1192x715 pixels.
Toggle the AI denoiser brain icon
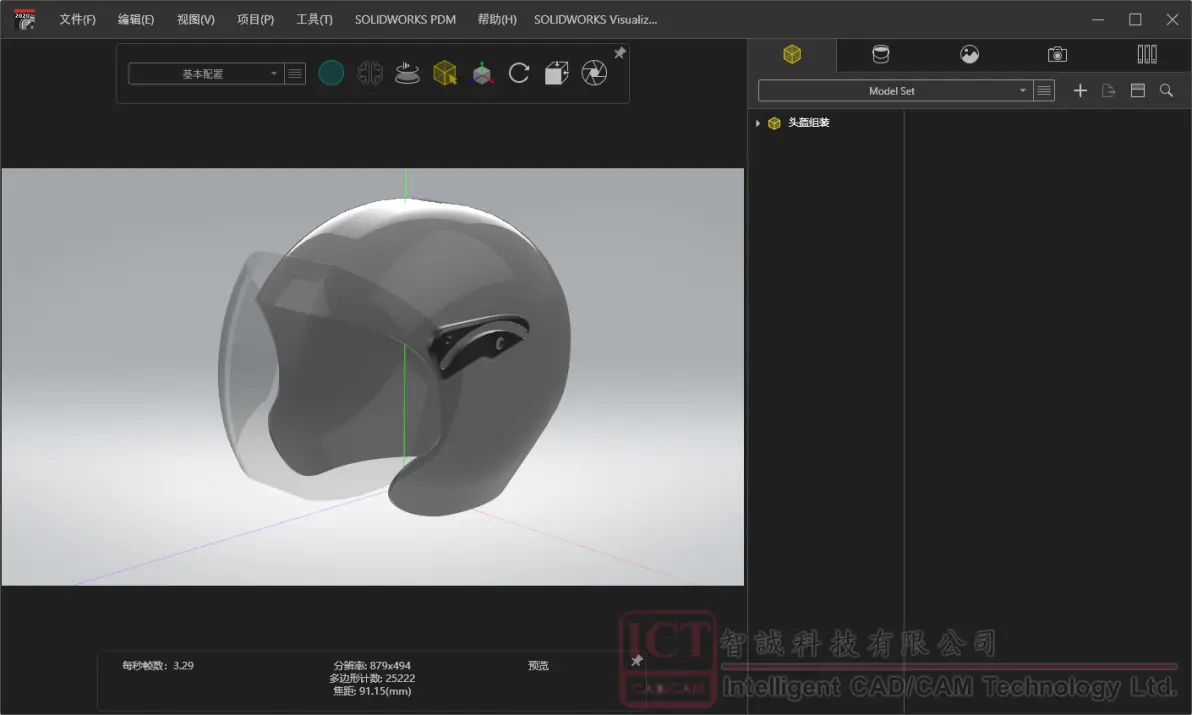(x=370, y=74)
